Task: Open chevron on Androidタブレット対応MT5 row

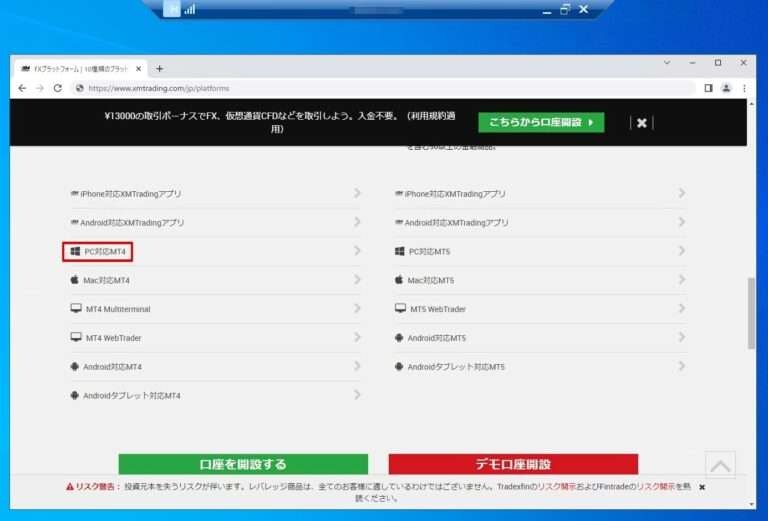Action: pyautogui.click(x=681, y=366)
